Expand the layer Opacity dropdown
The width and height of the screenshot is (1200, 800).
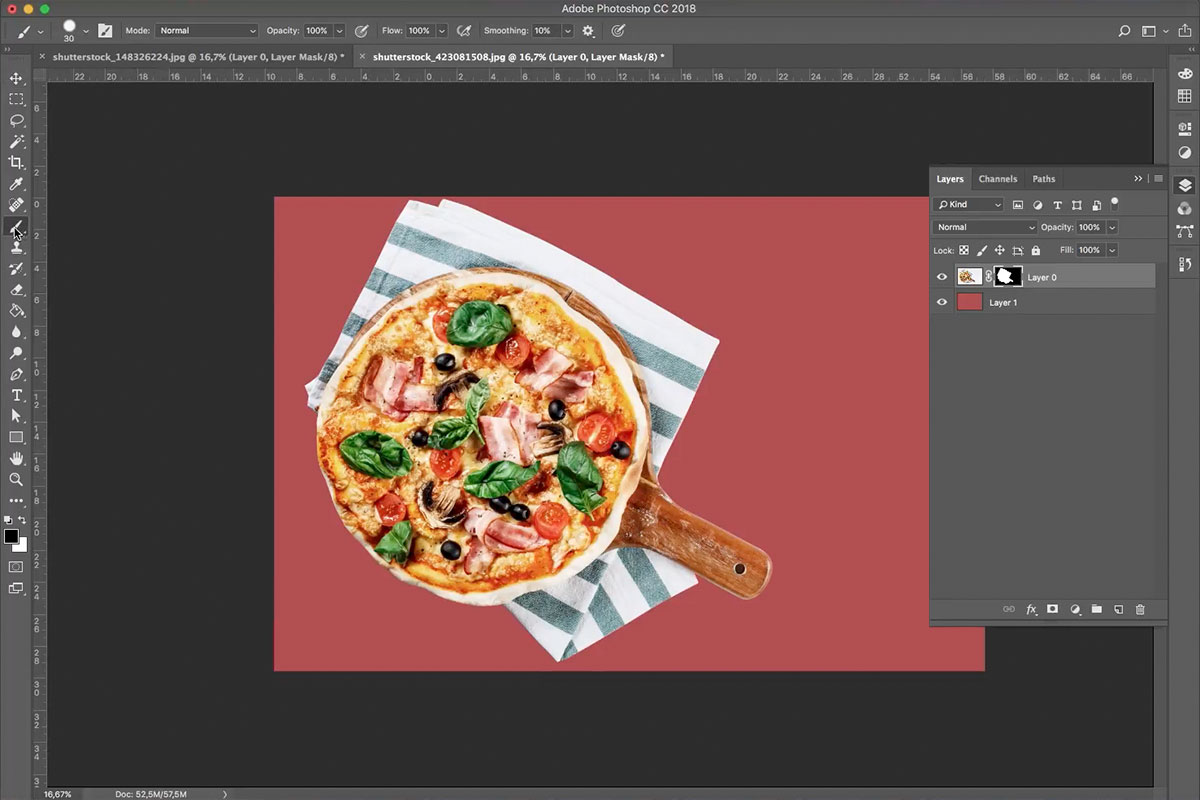pyautogui.click(x=1111, y=227)
